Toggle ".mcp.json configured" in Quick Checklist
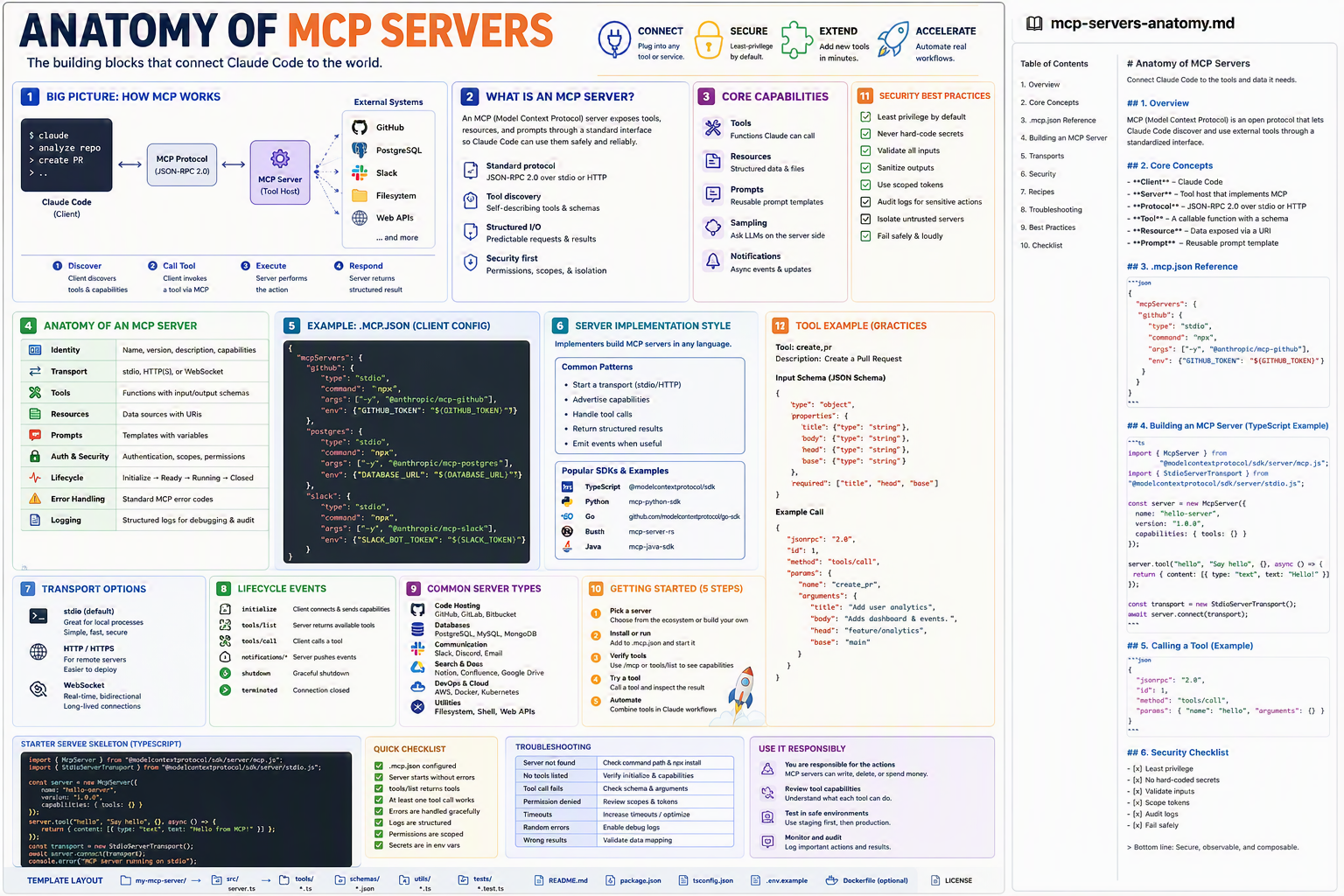 pyautogui.click(x=379, y=766)
